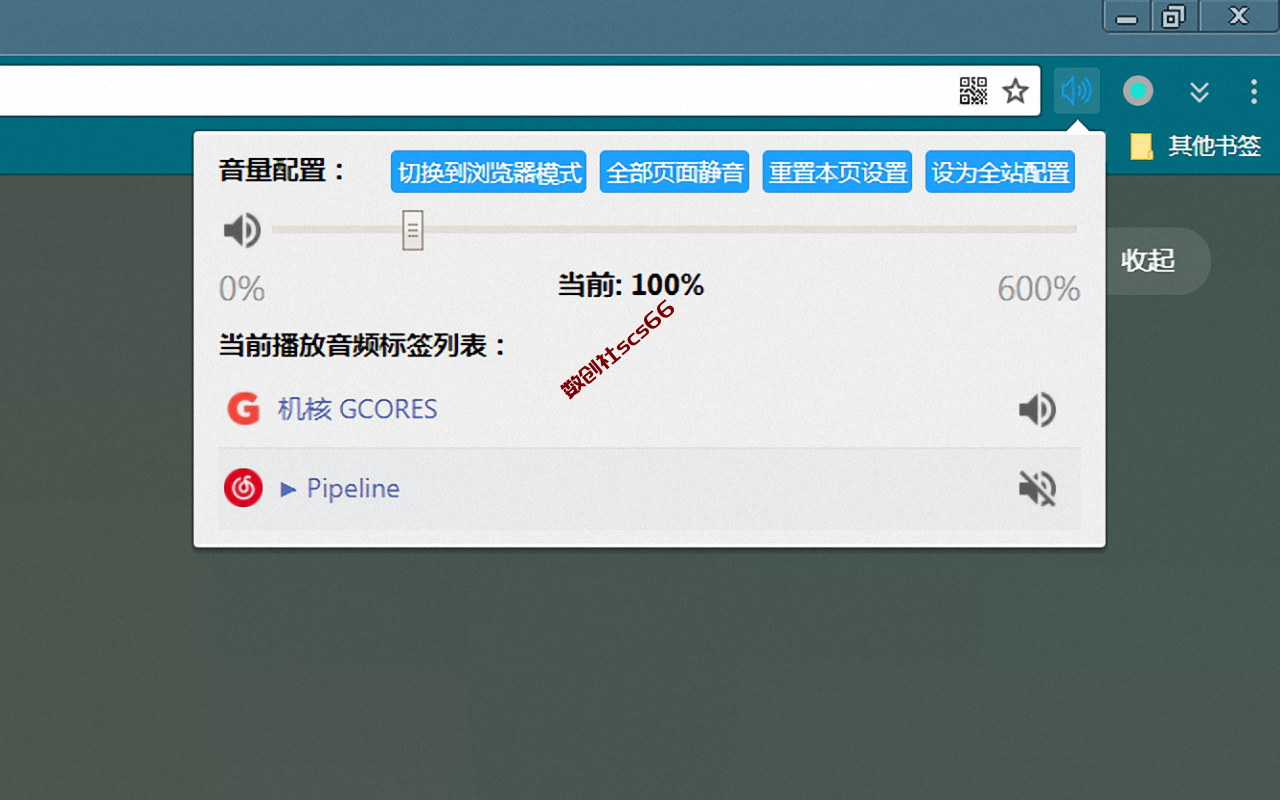Mute the 机核 GCORES tab audio
This screenshot has width=1280, height=800.
click(x=1037, y=410)
